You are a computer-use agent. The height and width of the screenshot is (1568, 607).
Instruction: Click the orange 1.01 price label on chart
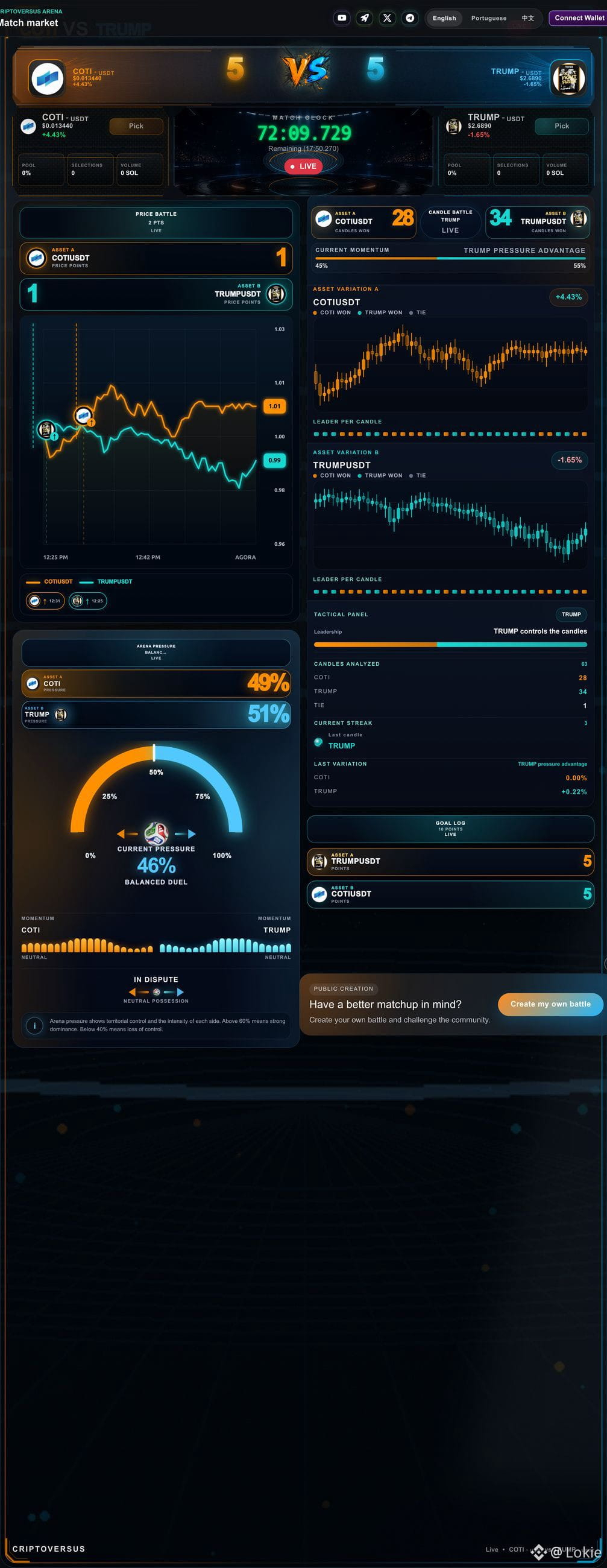274,406
